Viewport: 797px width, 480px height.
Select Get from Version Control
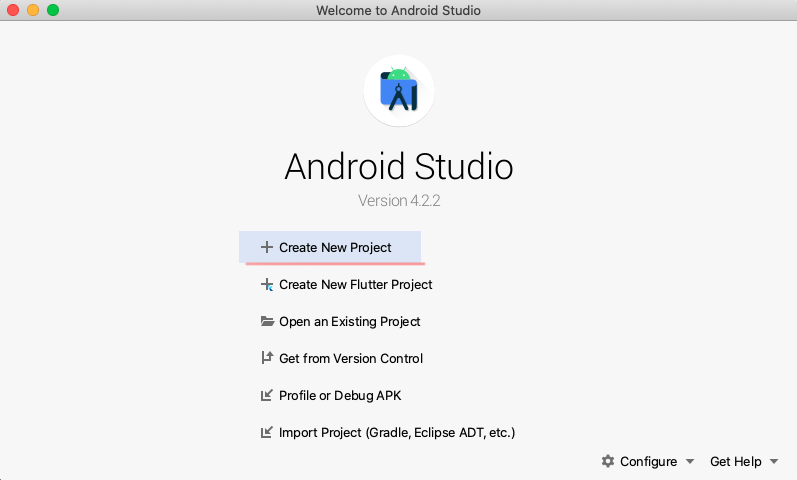351,358
